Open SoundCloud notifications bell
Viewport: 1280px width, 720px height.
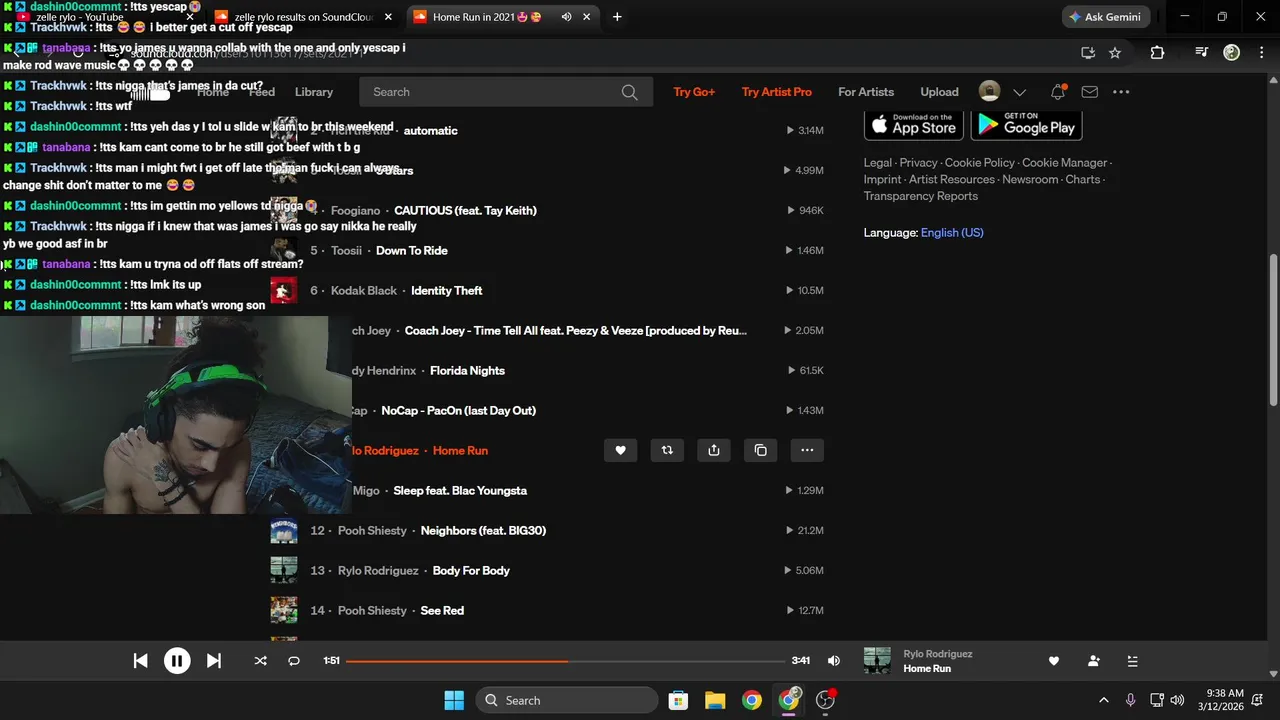click(1058, 92)
